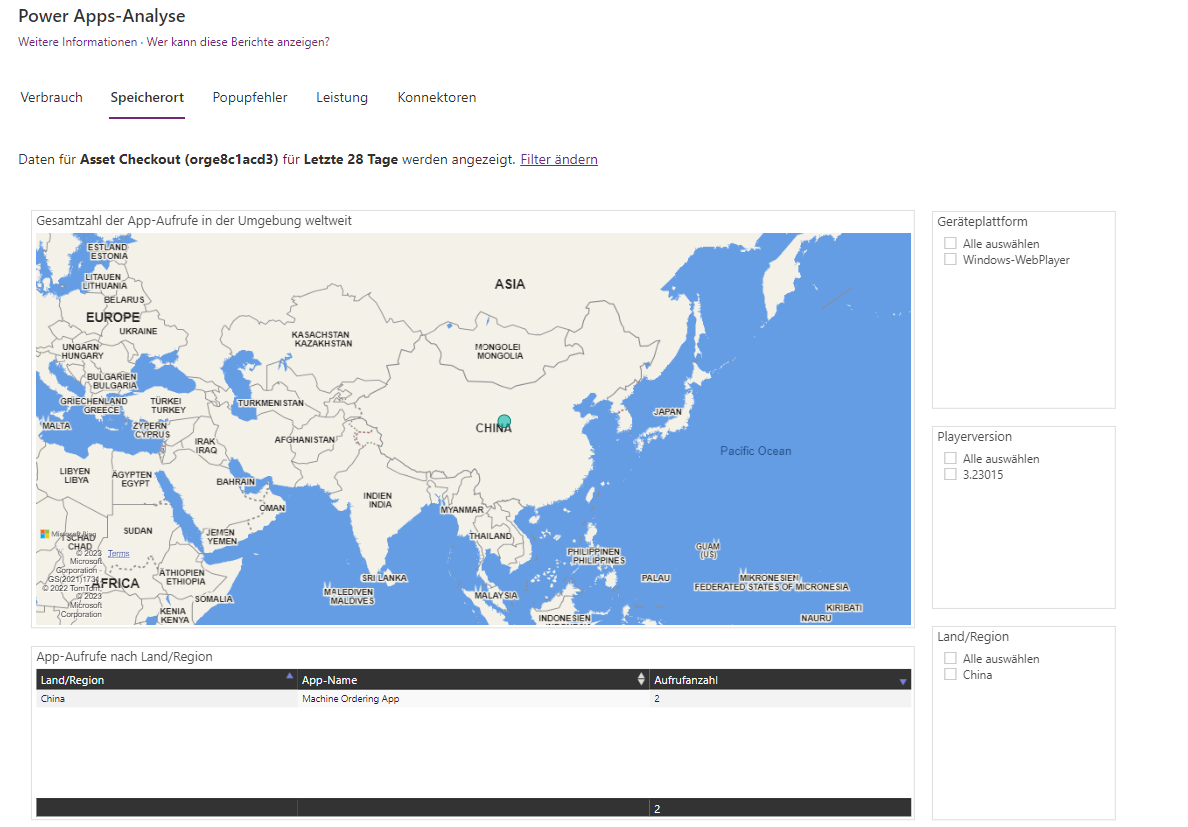This screenshot has height=827, width=1188.
Task: Click the App-Name column header
Action: 474,679
